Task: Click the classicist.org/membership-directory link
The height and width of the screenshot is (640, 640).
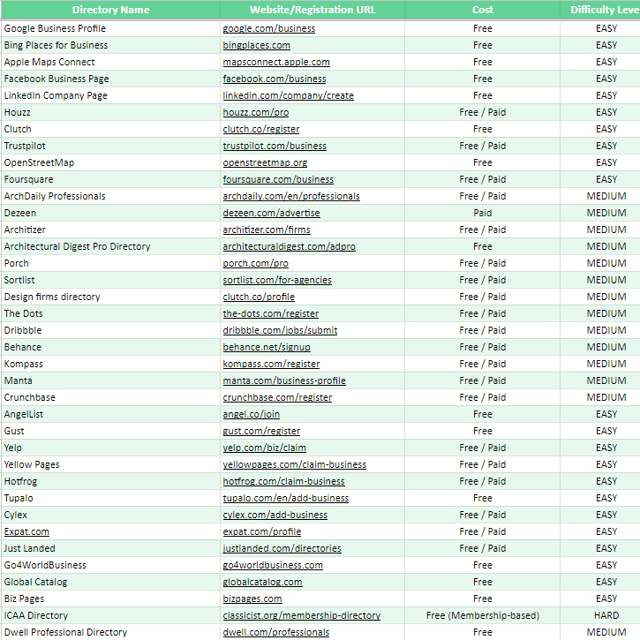Action: point(302,615)
